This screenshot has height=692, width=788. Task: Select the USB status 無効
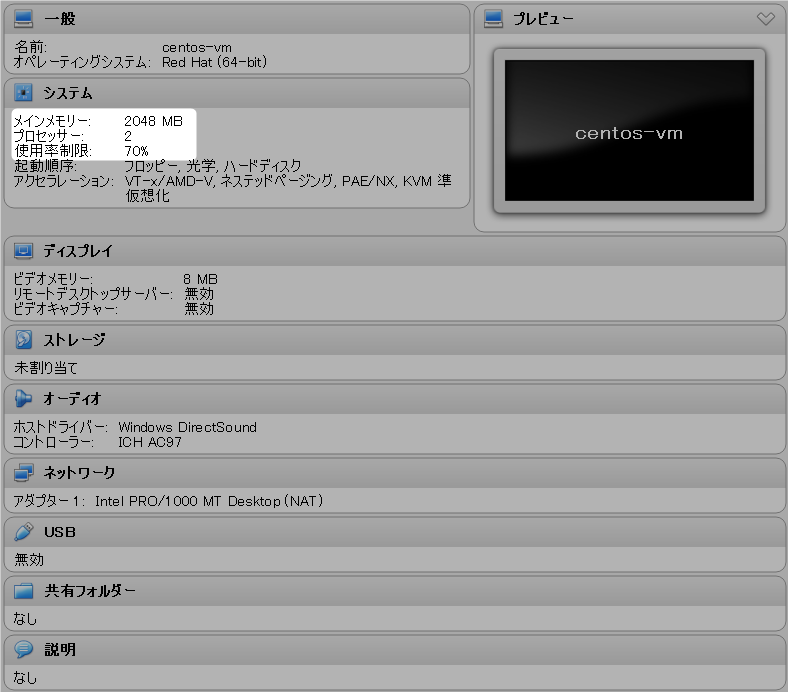point(29,559)
